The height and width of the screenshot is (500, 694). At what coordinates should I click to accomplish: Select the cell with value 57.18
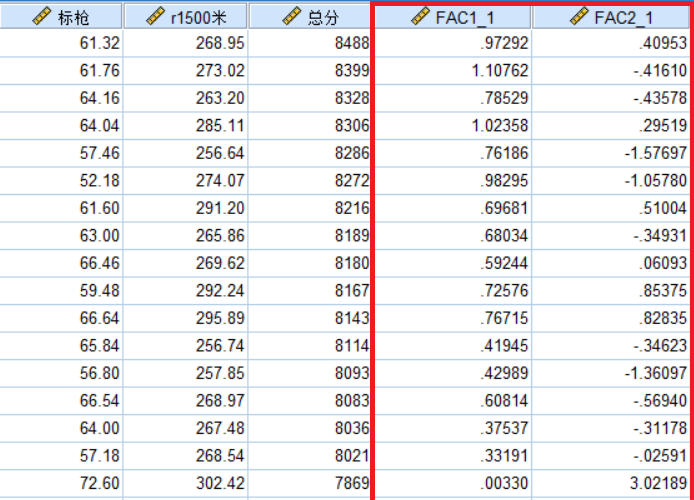(x=61, y=456)
